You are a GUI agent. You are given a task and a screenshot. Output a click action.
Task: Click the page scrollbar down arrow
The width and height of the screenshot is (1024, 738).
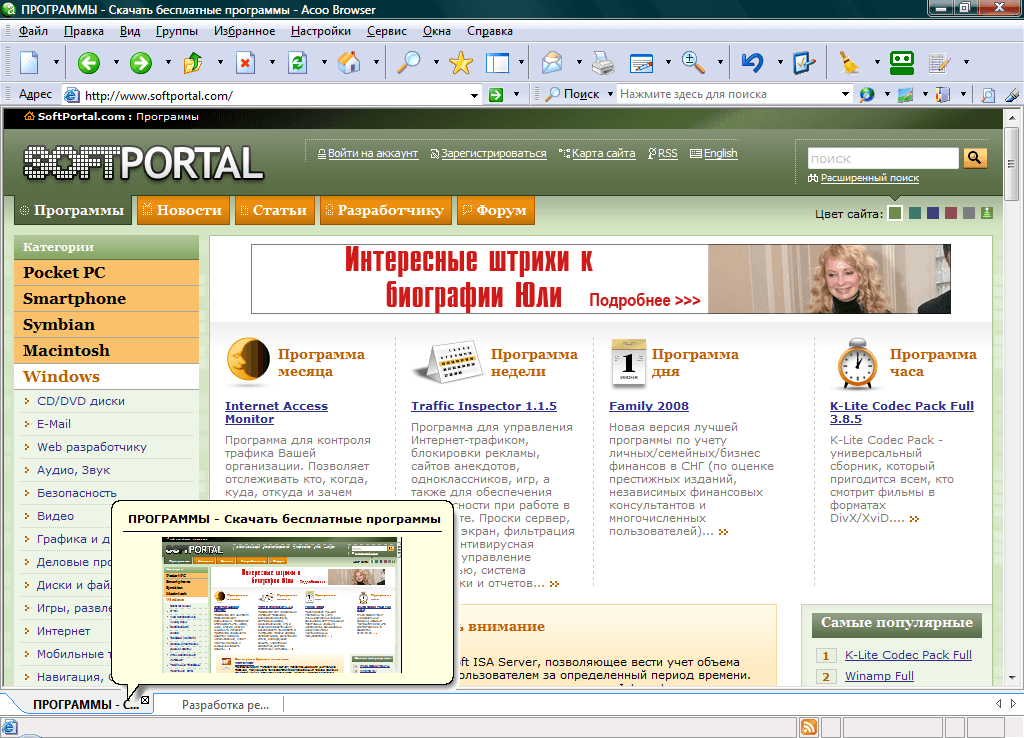1012,677
